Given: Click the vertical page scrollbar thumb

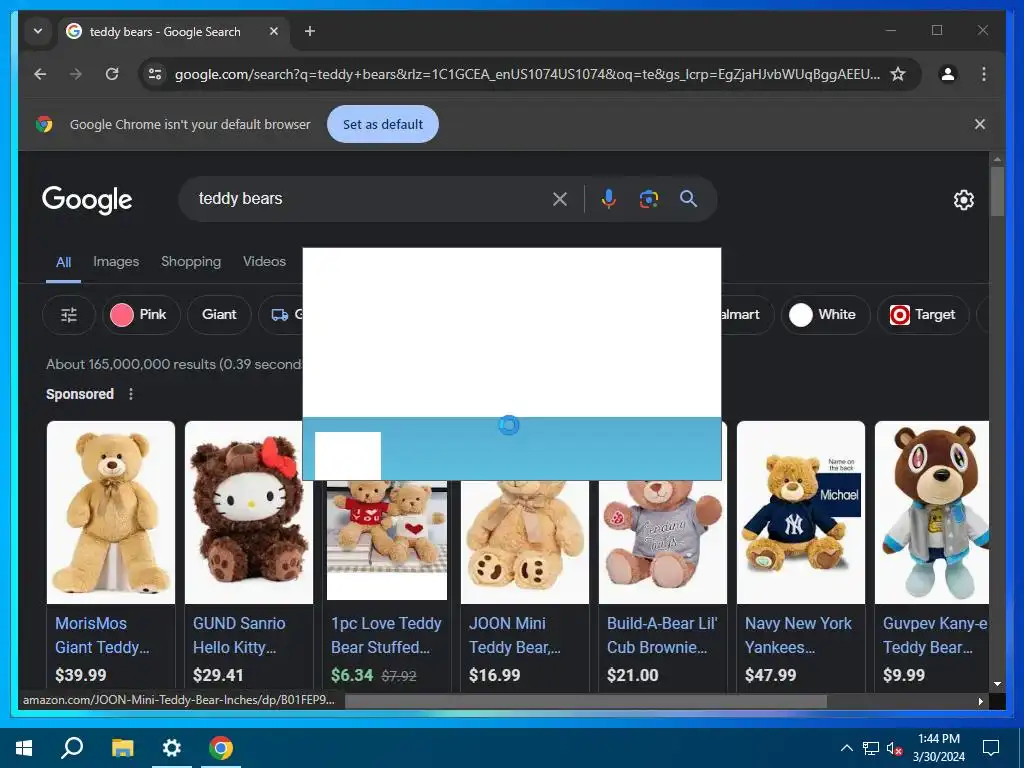Looking at the screenshot, I should point(997,191).
